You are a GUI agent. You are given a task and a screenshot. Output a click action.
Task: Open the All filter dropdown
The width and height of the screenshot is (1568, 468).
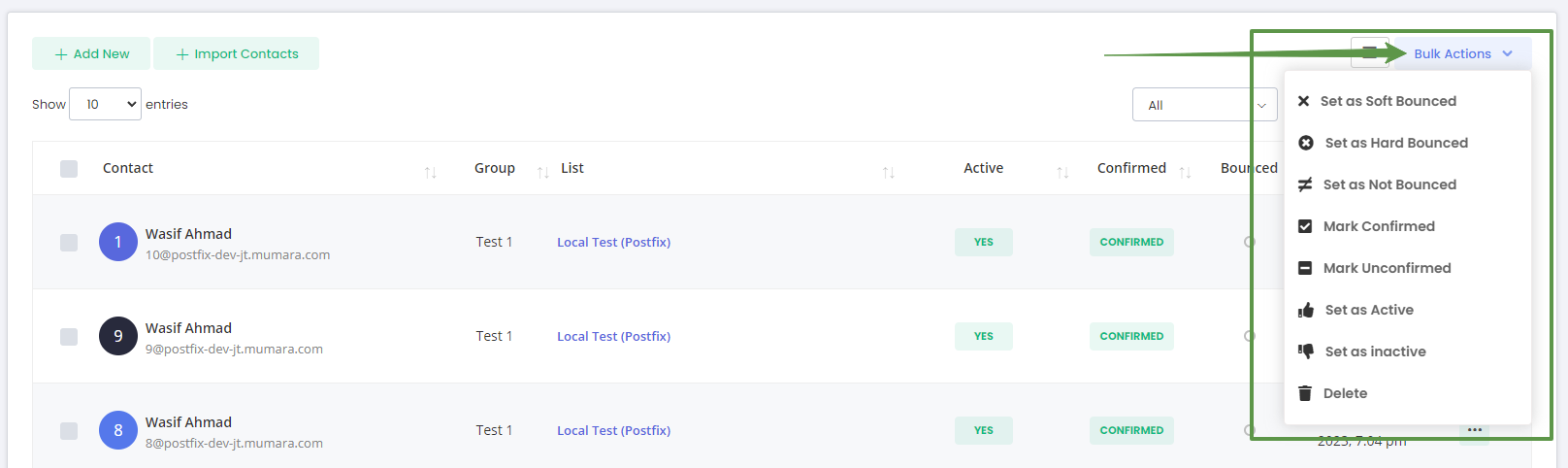tap(1205, 105)
